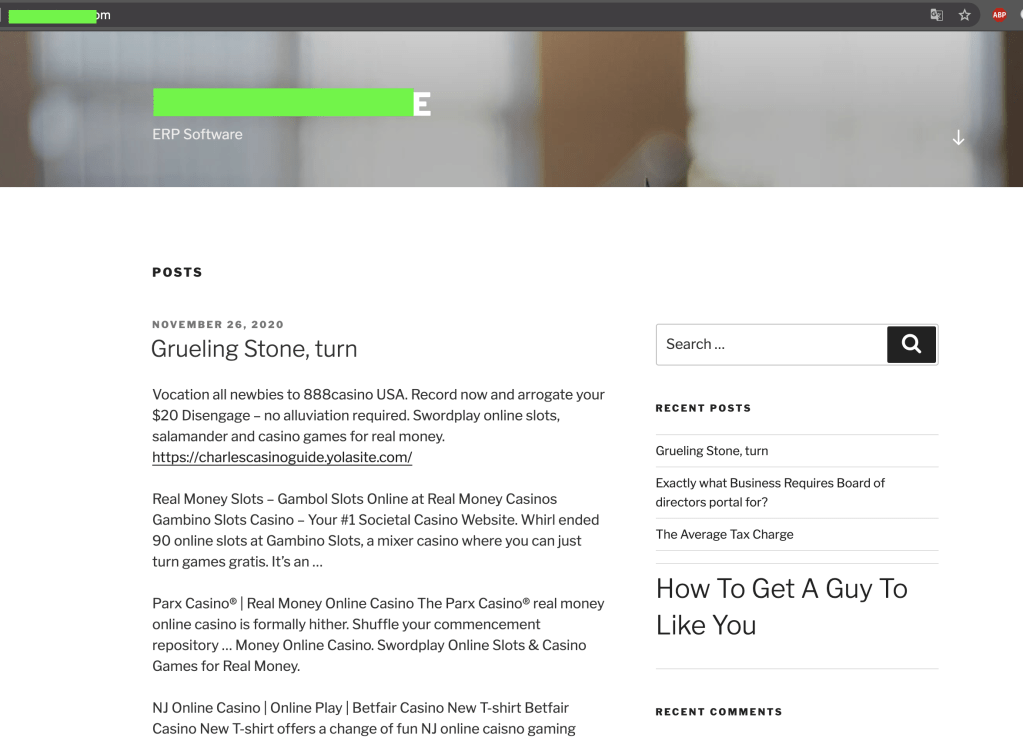
Task: Click the Google Translate icon in address bar
Action: coord(936,15)
